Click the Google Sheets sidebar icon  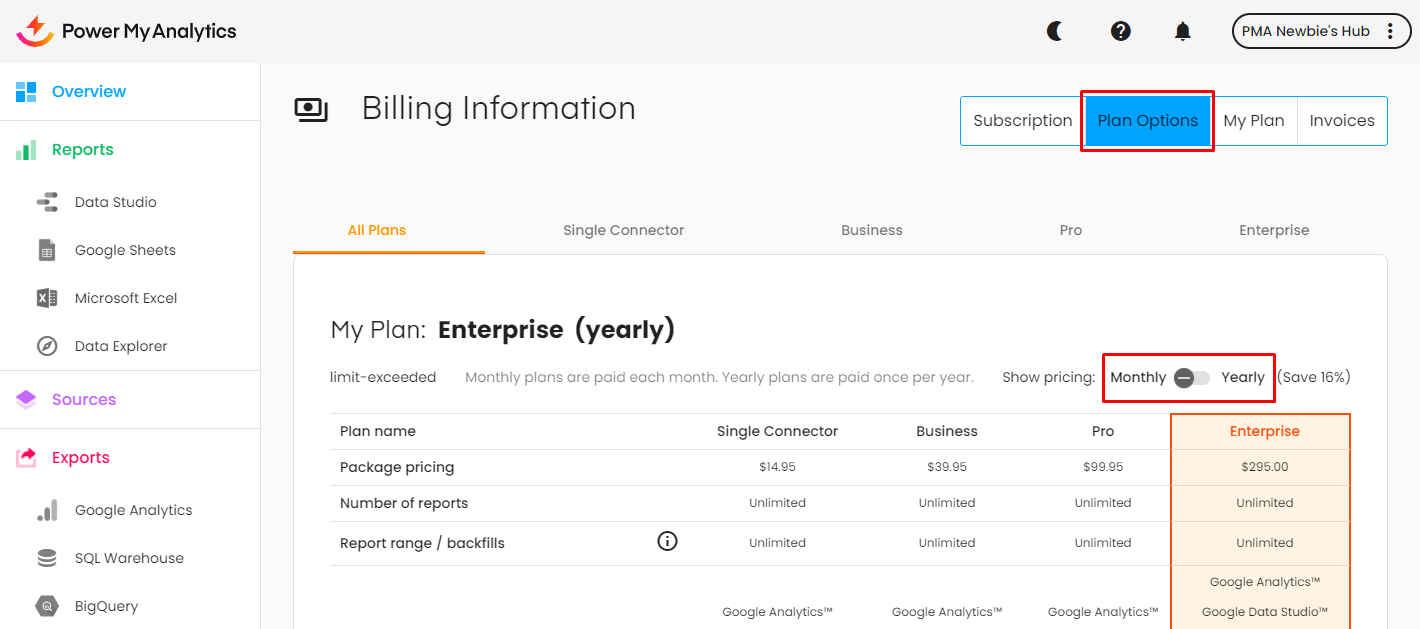click(x=47, y=250)
